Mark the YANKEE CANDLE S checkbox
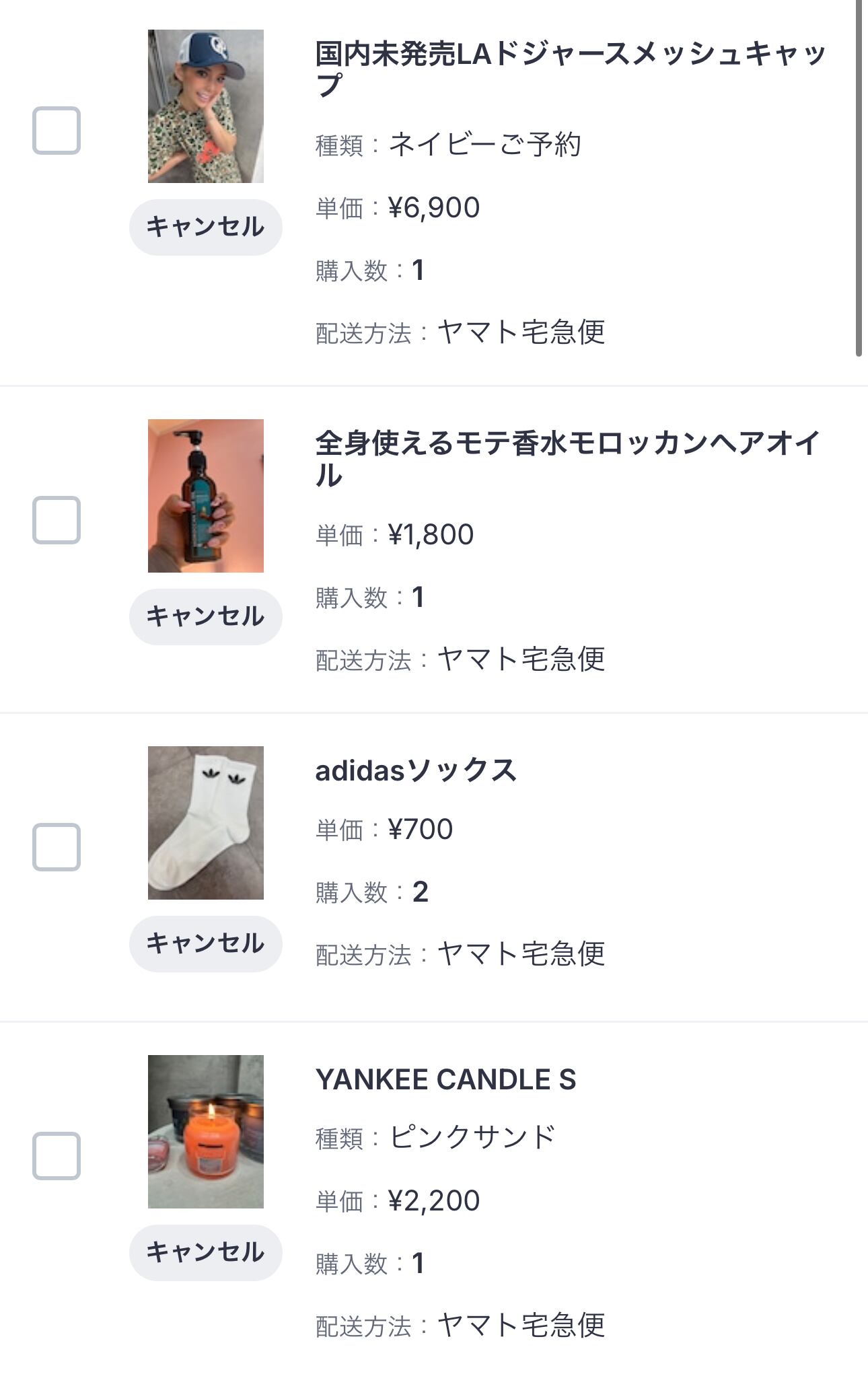The width and height of the screenshot is (868, 1374). coord(57,1156)
